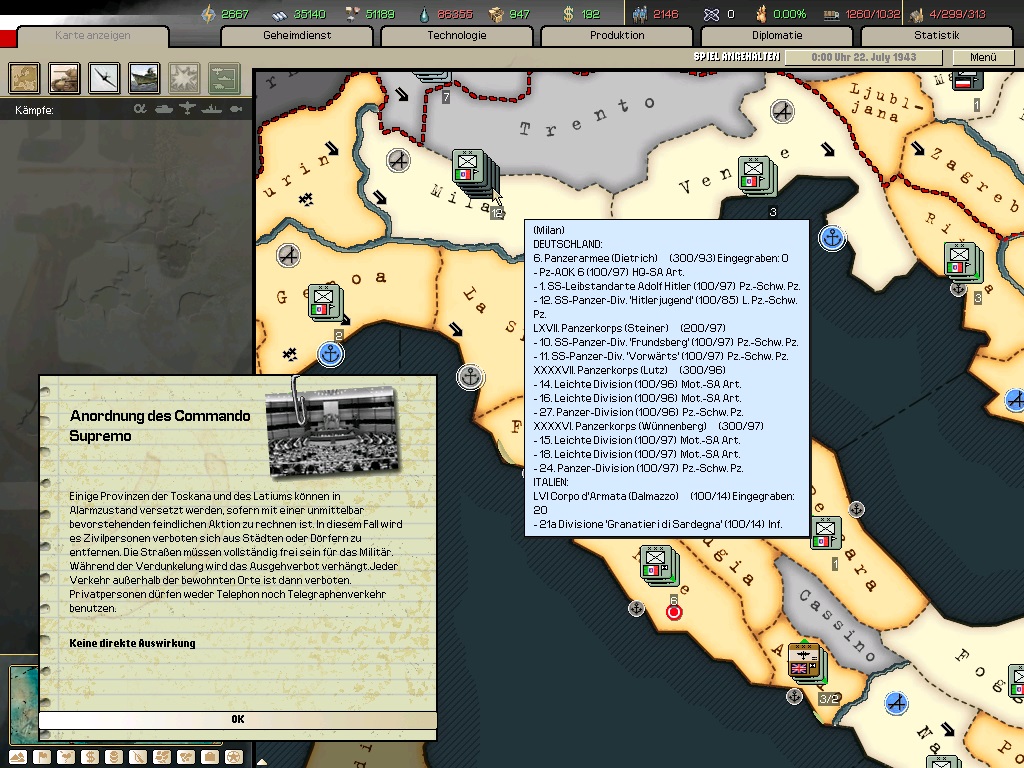1024x768 pixels.
Task: Go to the Diplomatie tab
Action: [777, 36]
